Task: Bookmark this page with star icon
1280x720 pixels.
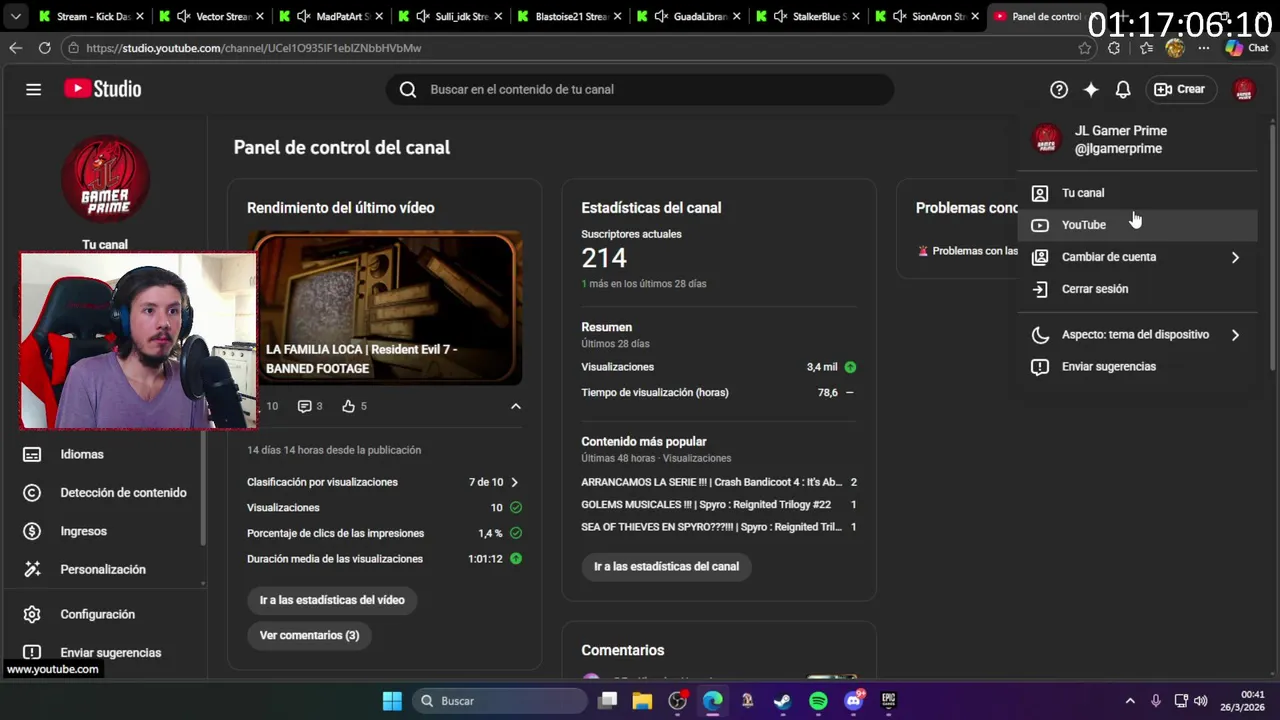Action: click(1084, 48)
